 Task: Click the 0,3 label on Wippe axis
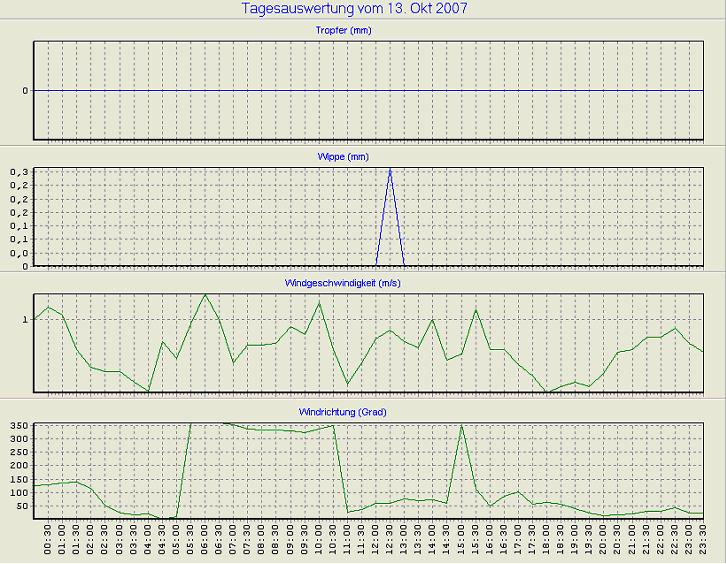16,172
